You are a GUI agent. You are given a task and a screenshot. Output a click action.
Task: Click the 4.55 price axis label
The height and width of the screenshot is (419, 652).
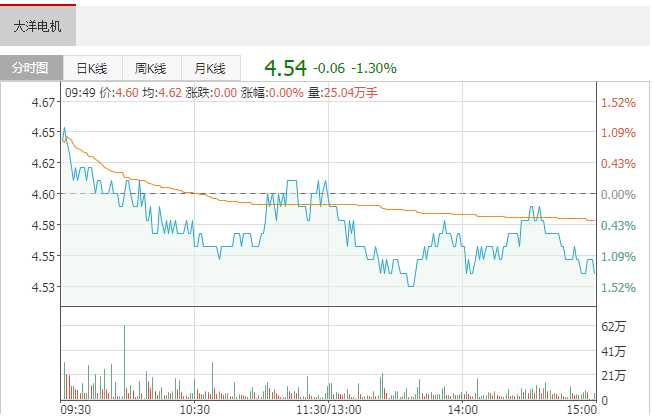(x=43, y=256)
